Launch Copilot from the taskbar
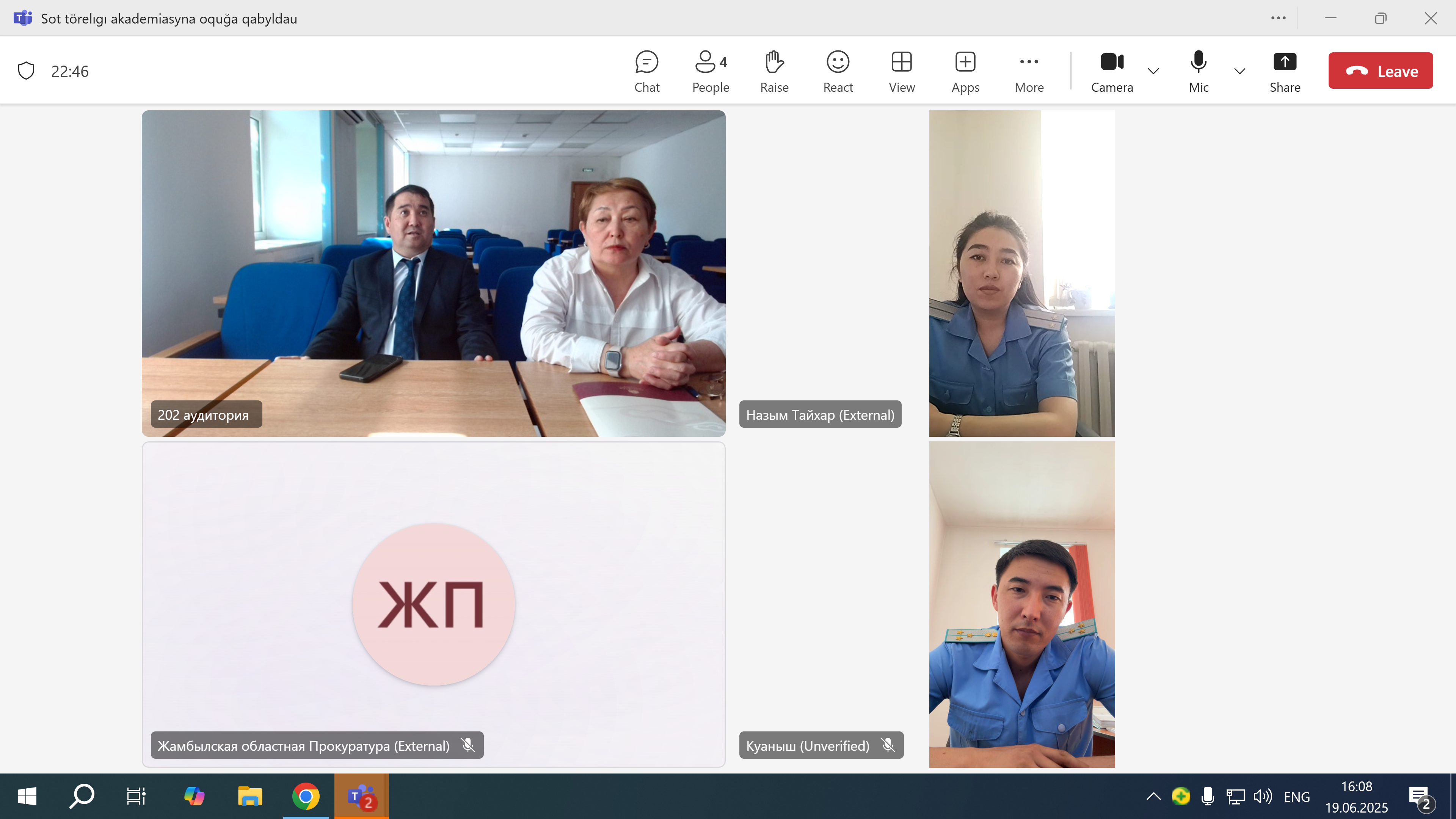The image size is (1456, 819). [x=195, y=796]
